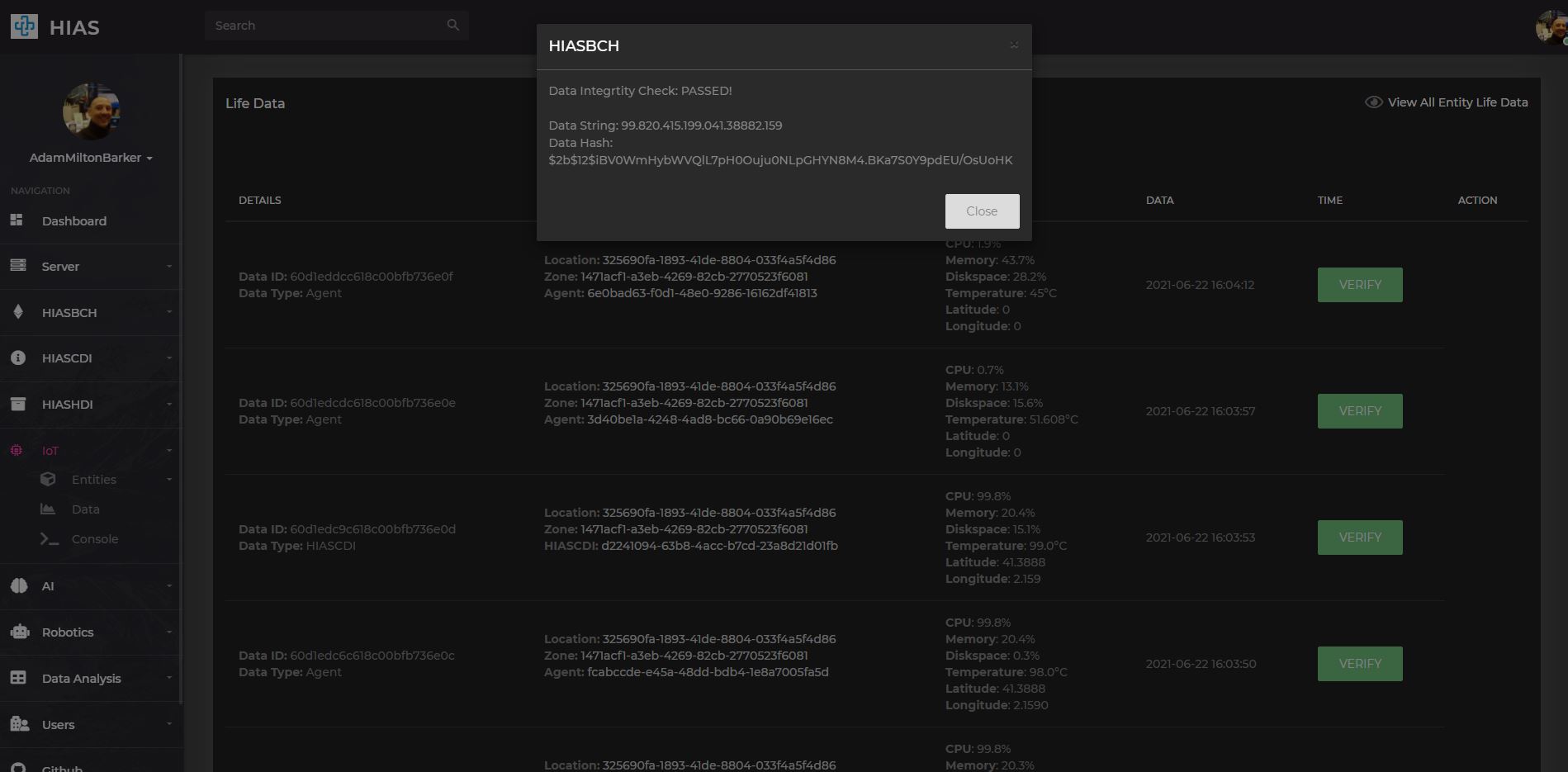Open the AdamMiltonBarker account dropdown
Screen dimensions: 1568x772
[91, 158]
